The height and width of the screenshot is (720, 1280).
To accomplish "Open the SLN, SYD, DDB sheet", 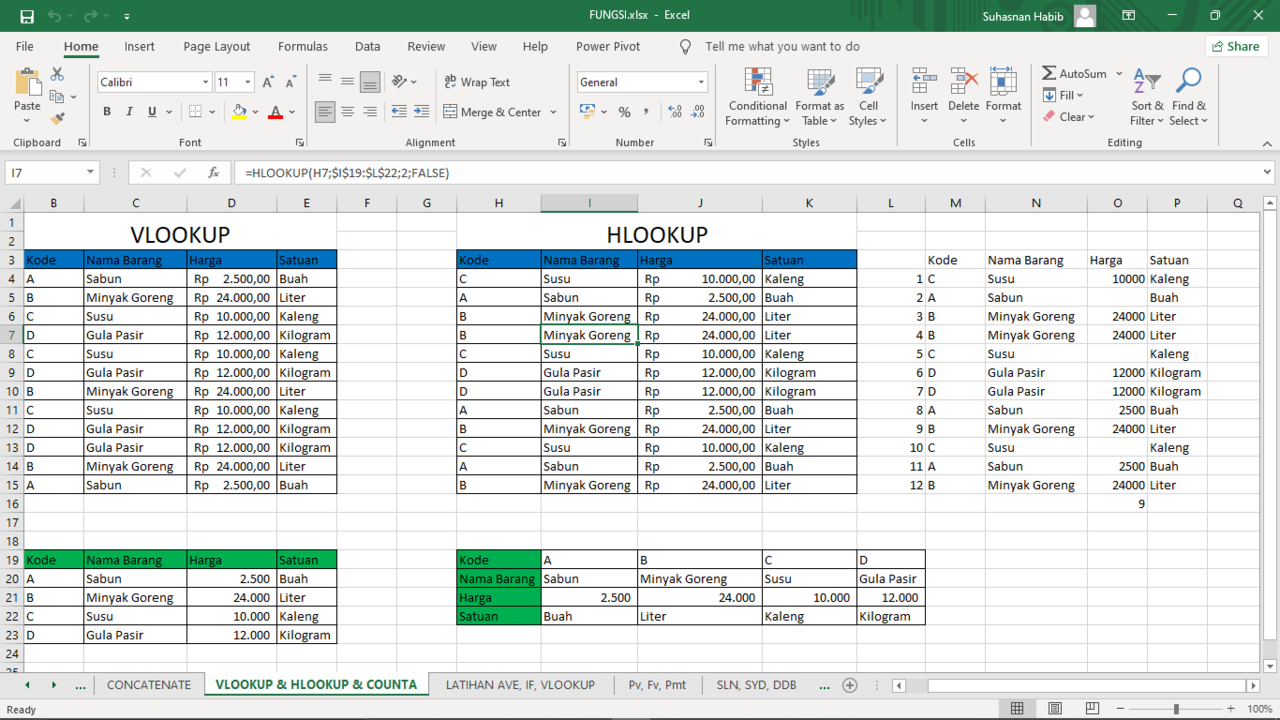I will click(x=756, y=685).
